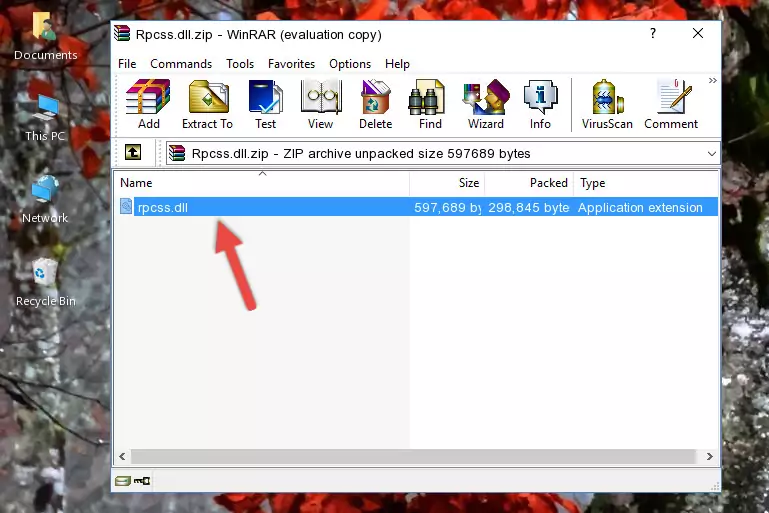Show archive Info
This screenshot has height=513, width=769.
[540, 104]
